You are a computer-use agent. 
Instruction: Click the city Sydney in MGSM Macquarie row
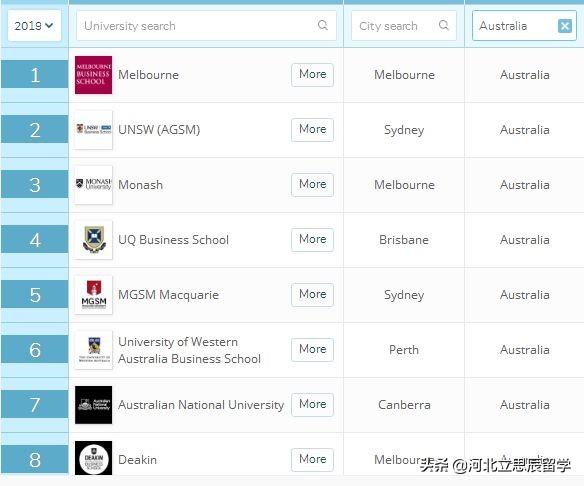[x=404, y=295]
